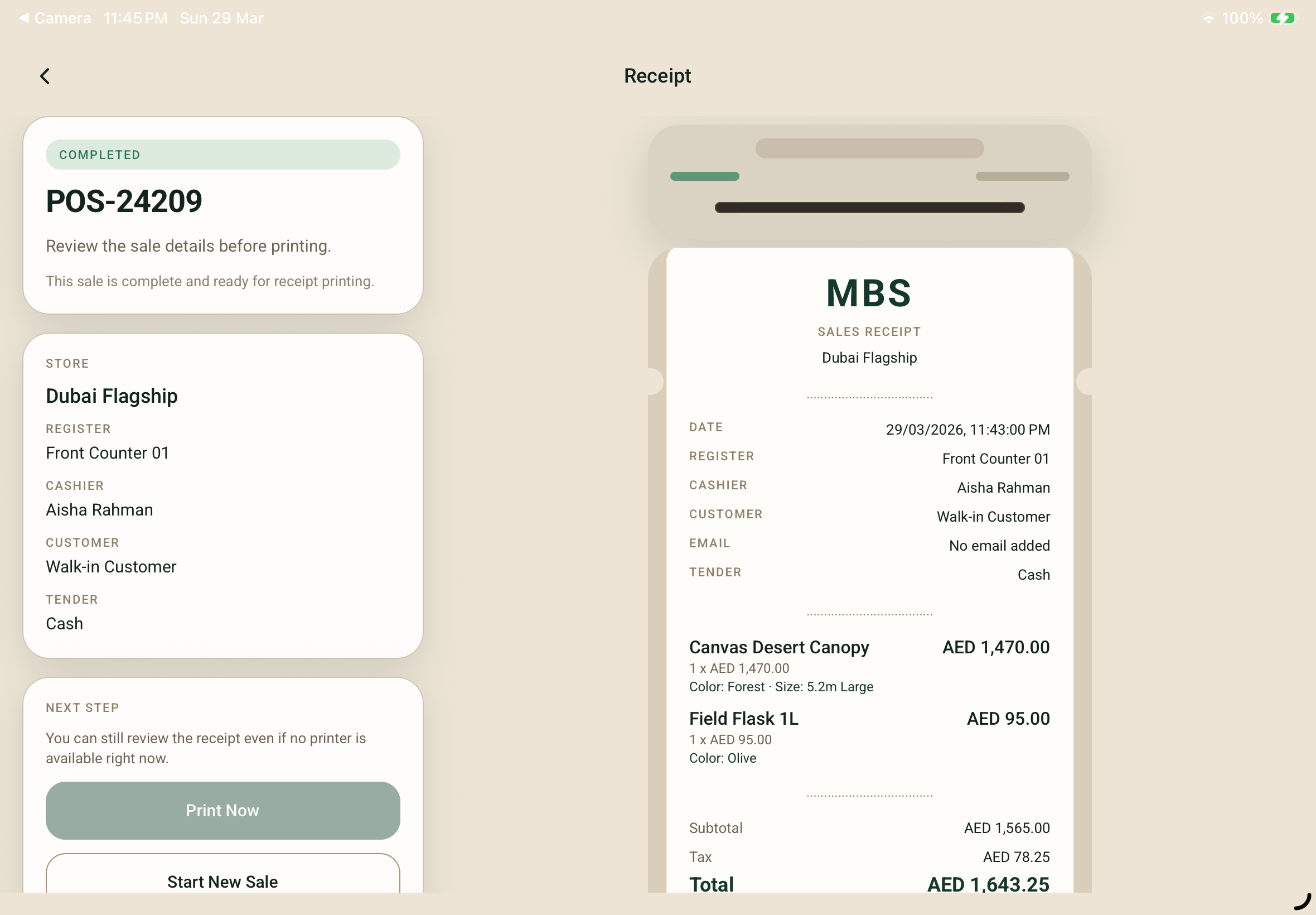Select receipt date 29/03/2026, 11:43:00 PM
1316x915 pixels.
967,430
